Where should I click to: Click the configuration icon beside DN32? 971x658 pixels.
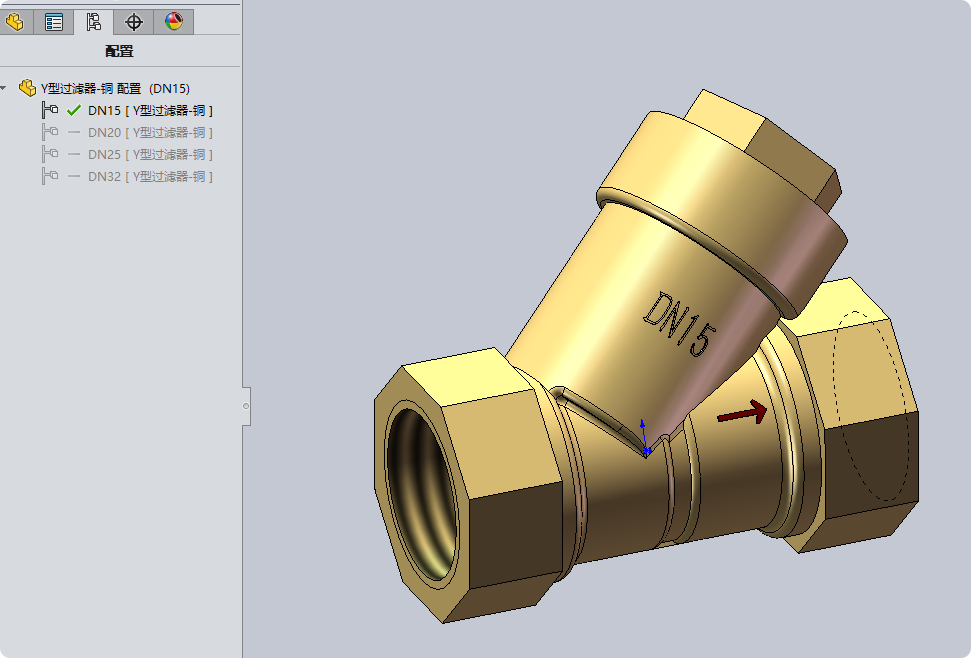click(x=50, y=176)
